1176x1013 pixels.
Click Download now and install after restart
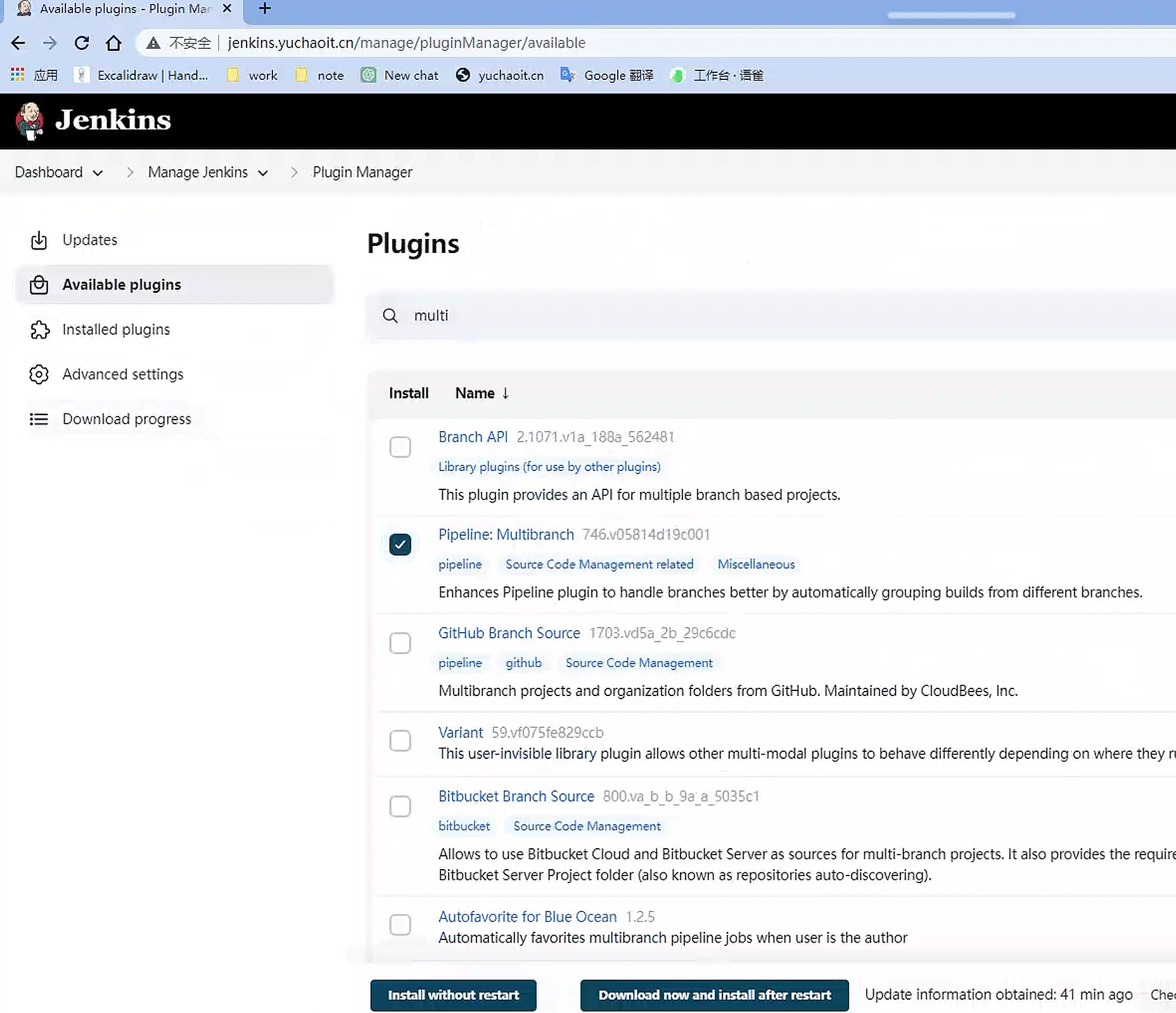[x=714, y=995]
